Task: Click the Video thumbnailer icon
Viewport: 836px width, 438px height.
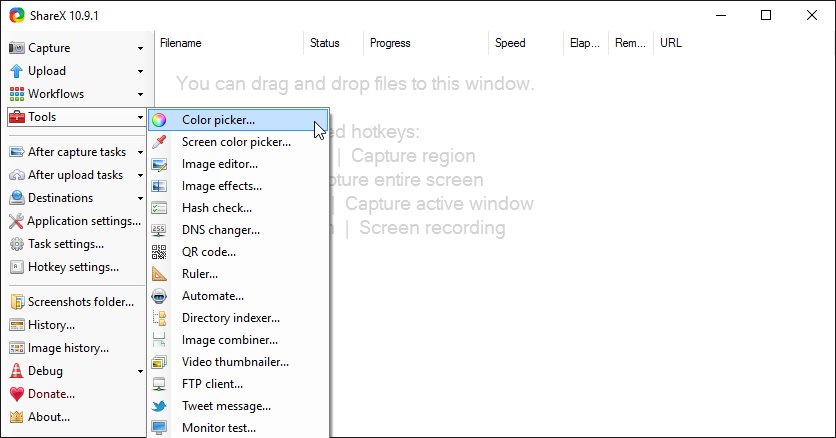Action: click(x=159, y=362)
